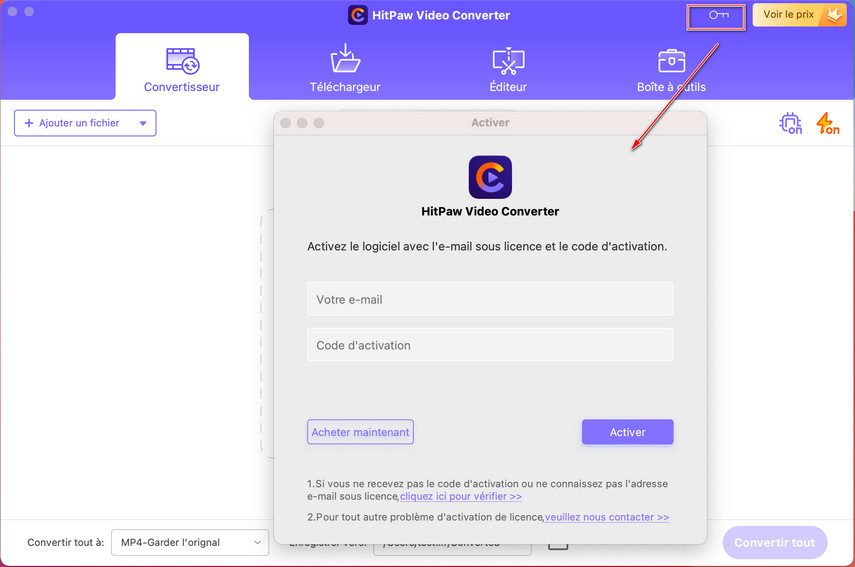Open veuillez nous contacter link
This screenshot has width=855, height=567.
607,517
